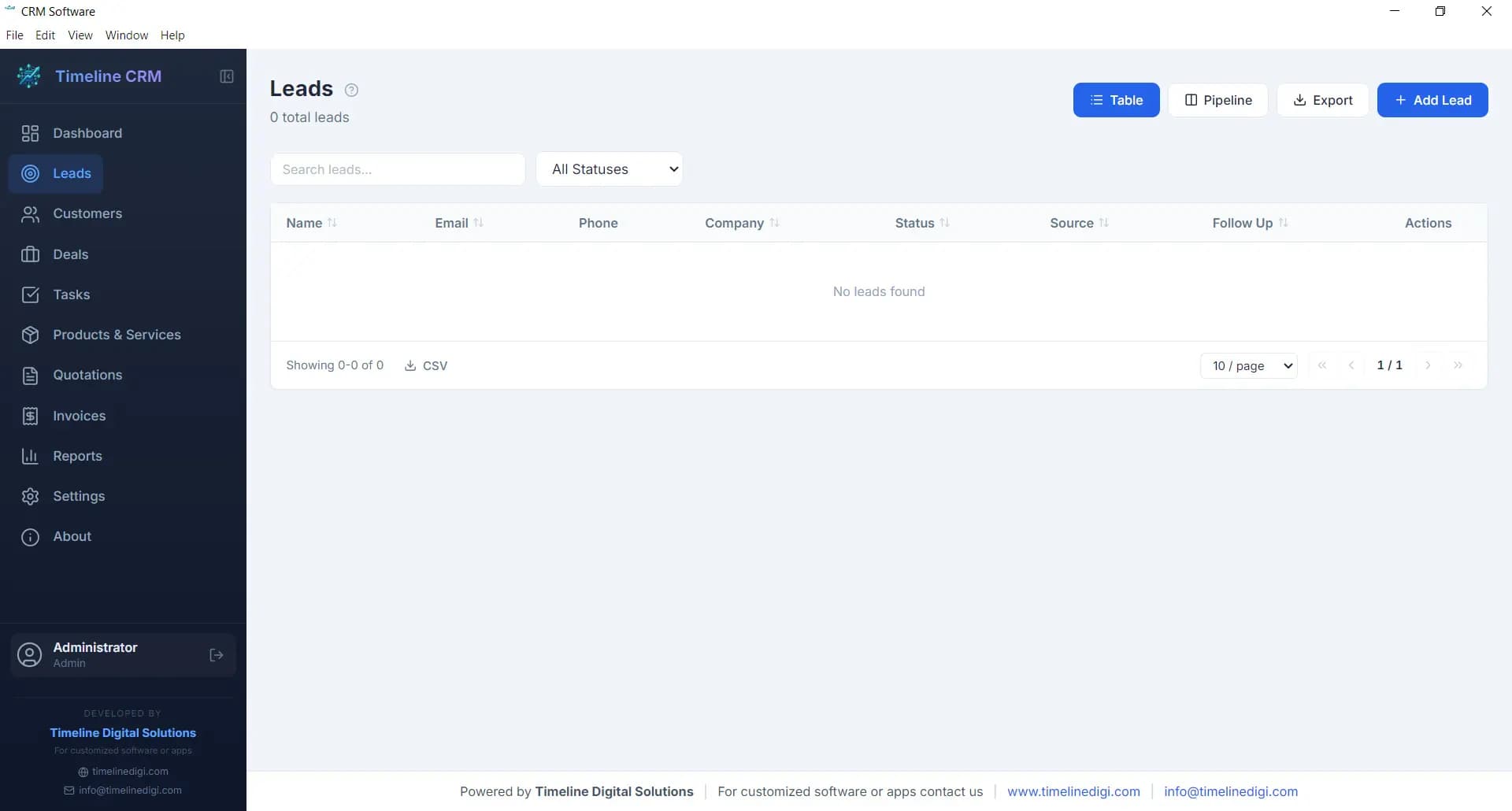The width and height of the screenshot is (1512, 811).
Task: Open the Reports section
Action: coord(78,456)
